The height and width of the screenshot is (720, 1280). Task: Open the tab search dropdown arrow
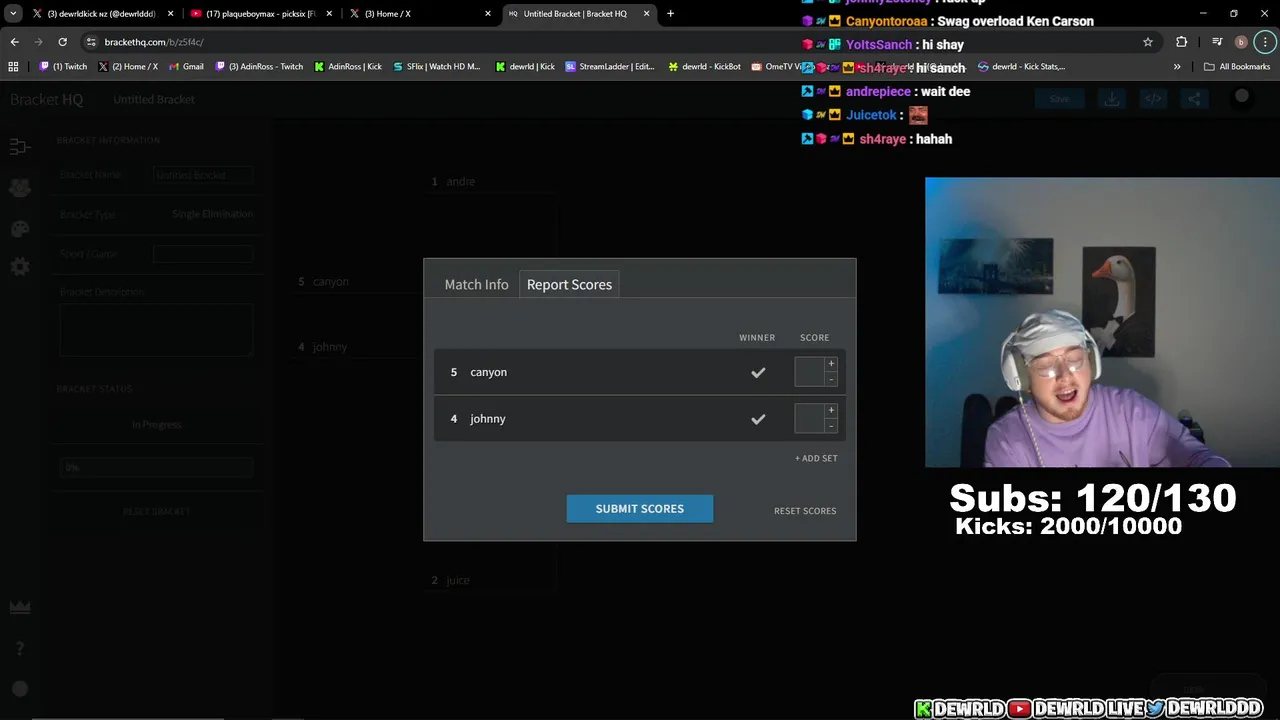(x=13, y=14)
